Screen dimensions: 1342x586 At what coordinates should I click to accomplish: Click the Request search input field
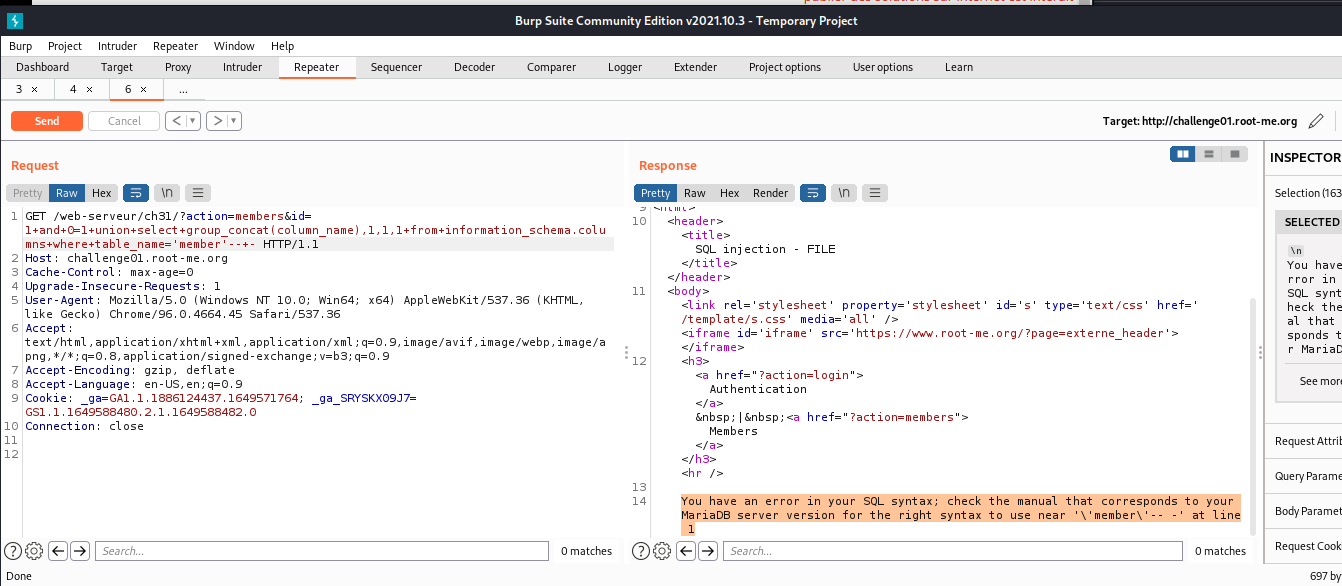click(x=323, y=551)
